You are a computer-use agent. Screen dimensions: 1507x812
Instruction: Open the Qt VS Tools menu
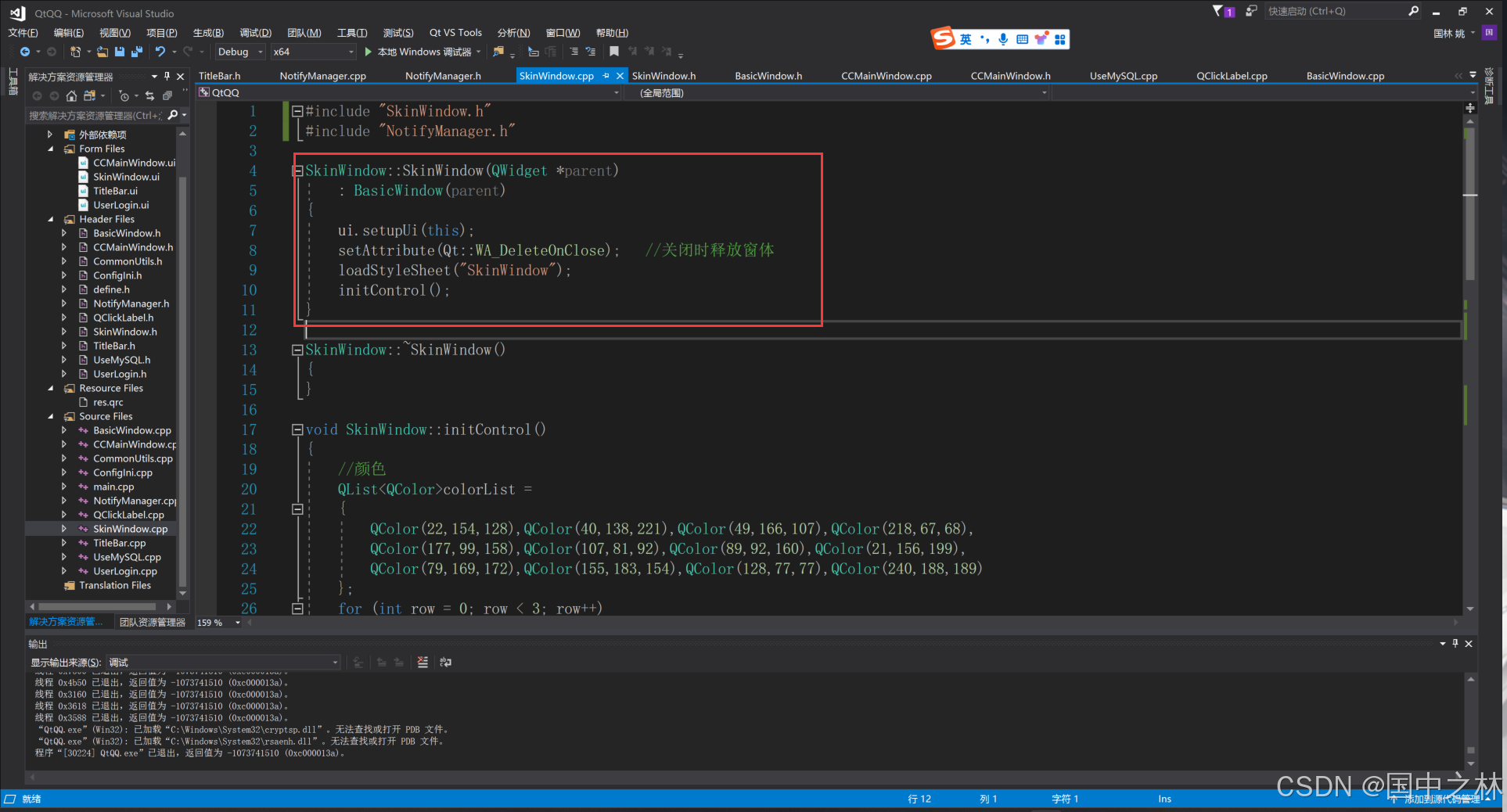pyautogui.click(x=455, y=33)
